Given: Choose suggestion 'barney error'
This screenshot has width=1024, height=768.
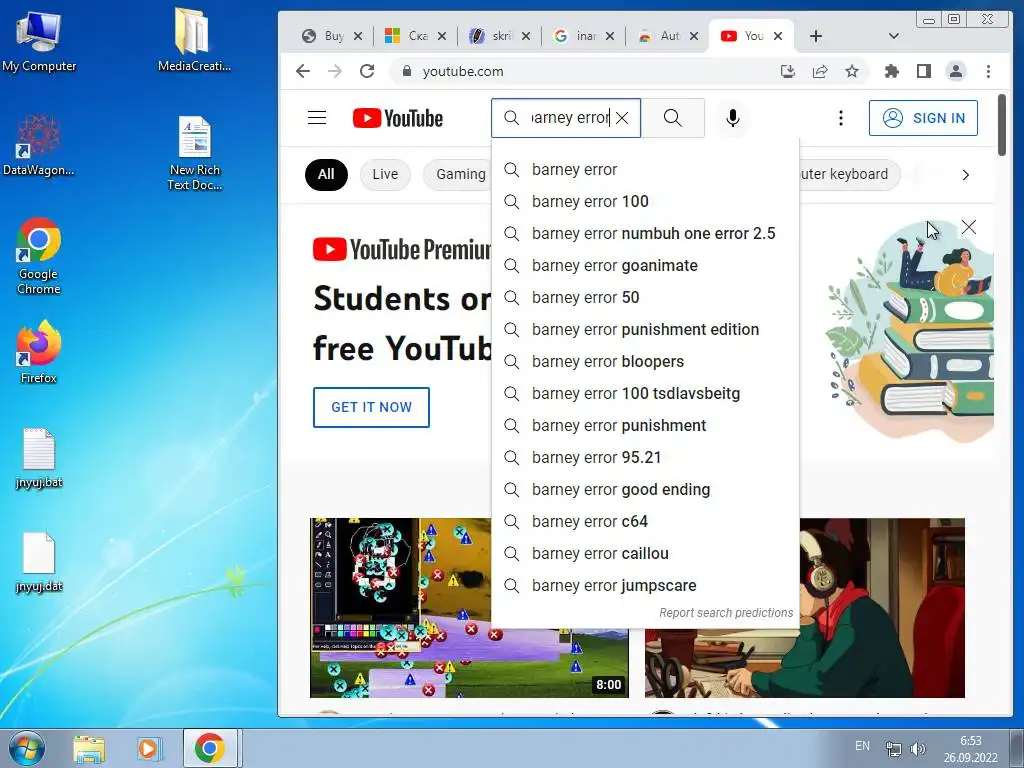Looking at the screenshot, I should [x=645, y=170].
